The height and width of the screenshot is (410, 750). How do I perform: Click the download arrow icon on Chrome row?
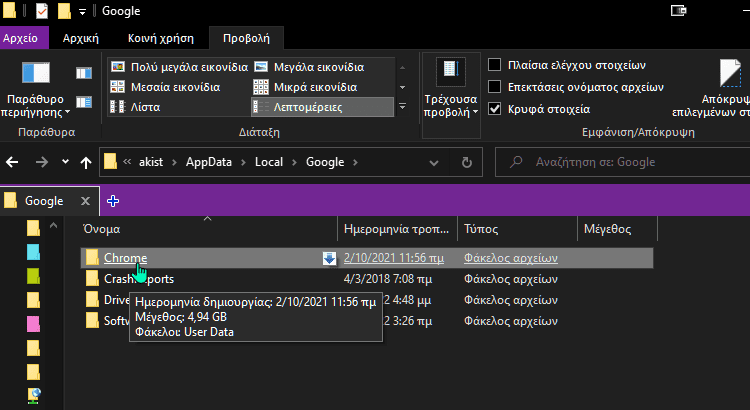click(x=329, y=258)
